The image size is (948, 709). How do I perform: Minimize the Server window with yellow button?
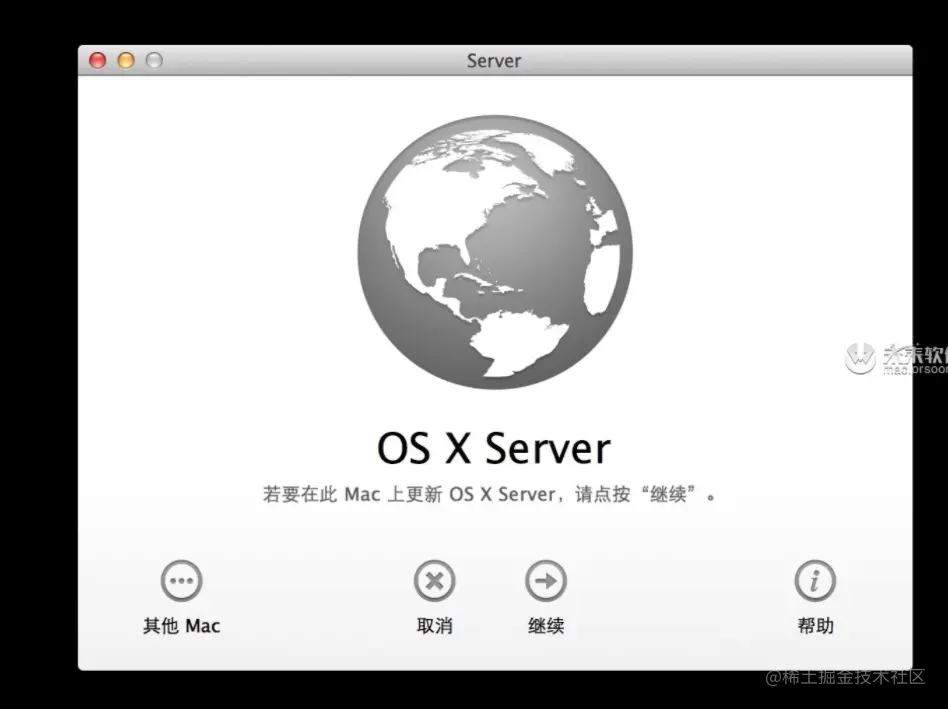point(126,60)
